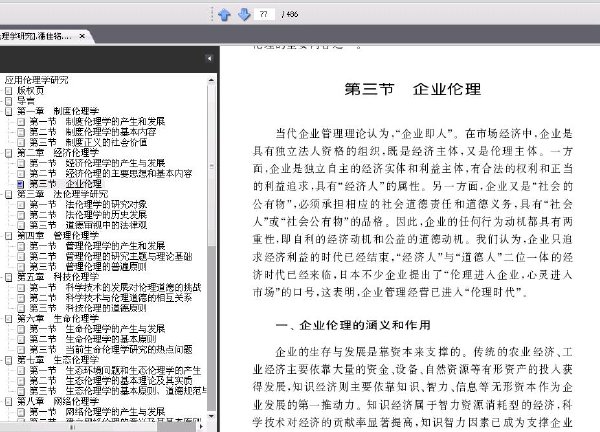Click the bookmarks panel scroll-up arrow
This screenshot has width=600, height=432.
(211, 80)
